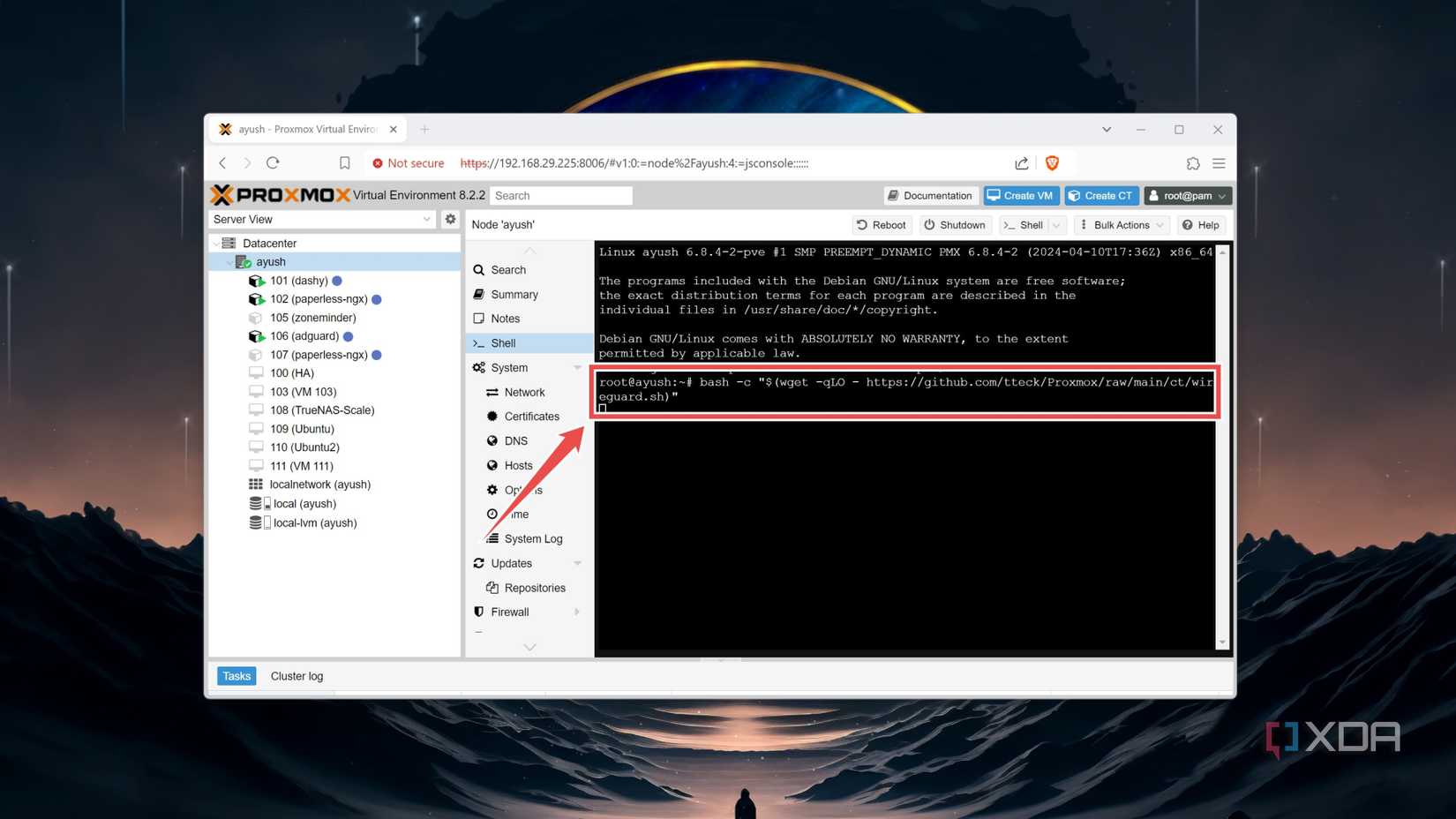Image resolution: width=1456 pixels, height=819 pixels.
Task: Close the ayush Proxmox tab
Action: tap(393, 129)
